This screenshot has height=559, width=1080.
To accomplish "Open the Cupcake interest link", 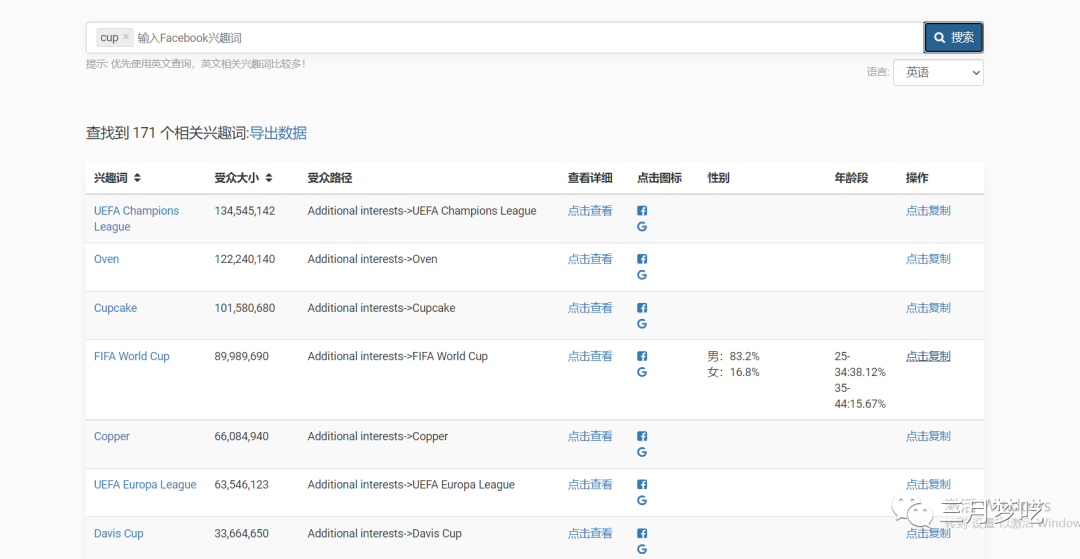I will (116, 308).
